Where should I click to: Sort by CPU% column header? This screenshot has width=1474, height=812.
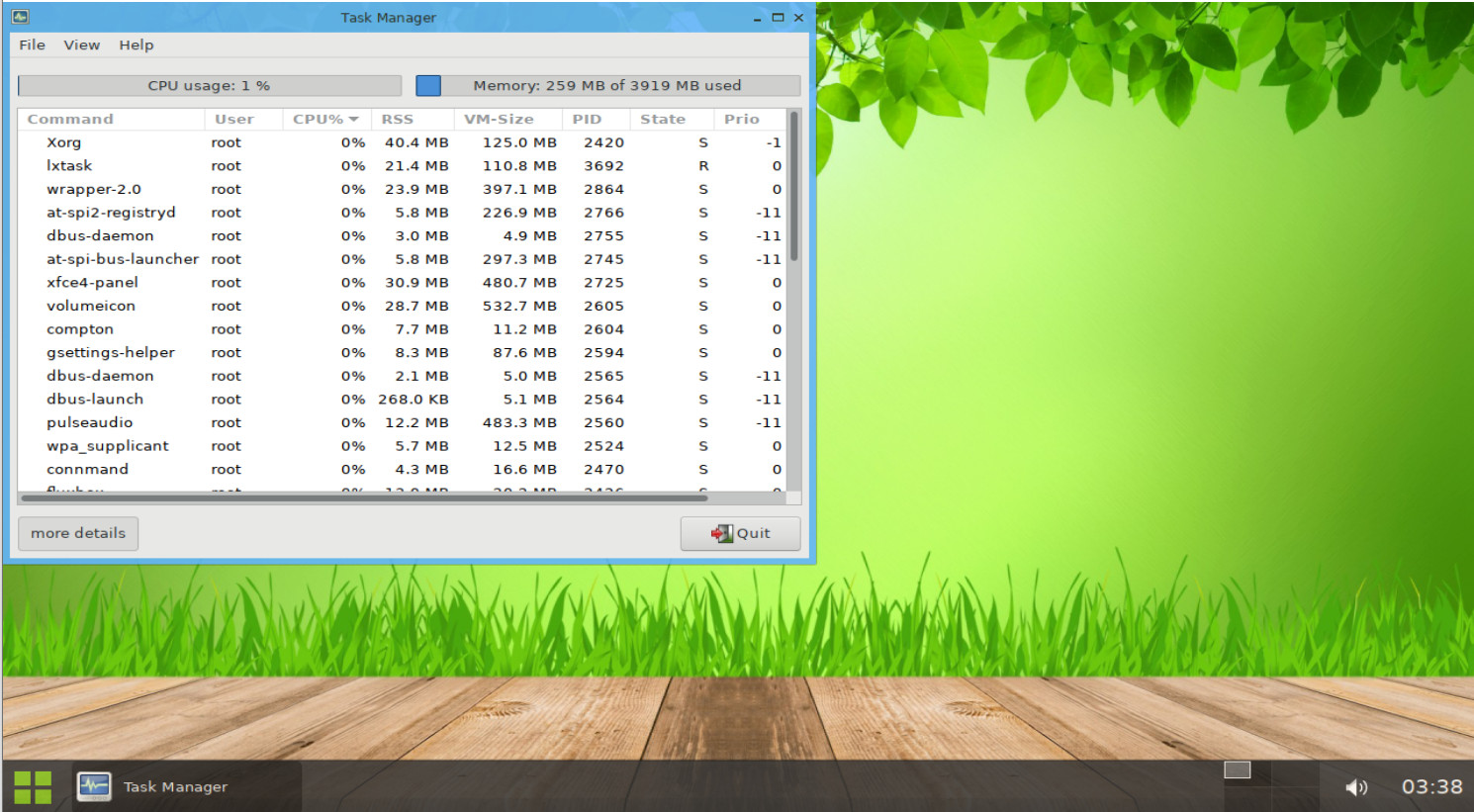tap(326, 119)
